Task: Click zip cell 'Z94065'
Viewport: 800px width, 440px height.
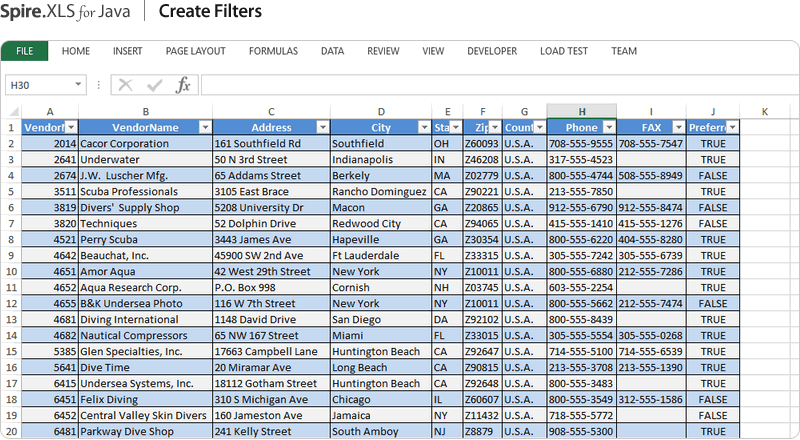Action: pyautogui.click(x=482, y=224)
